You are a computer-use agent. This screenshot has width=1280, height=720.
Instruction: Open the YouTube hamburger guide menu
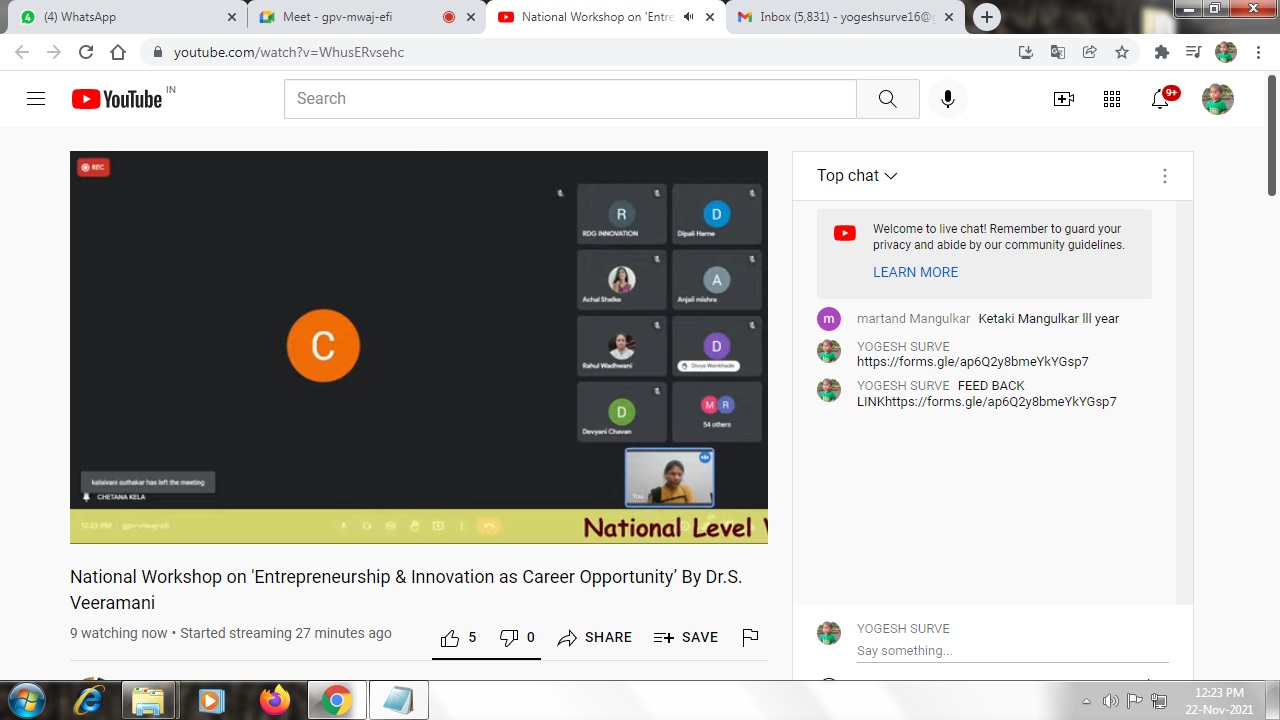tap(36, 99)
